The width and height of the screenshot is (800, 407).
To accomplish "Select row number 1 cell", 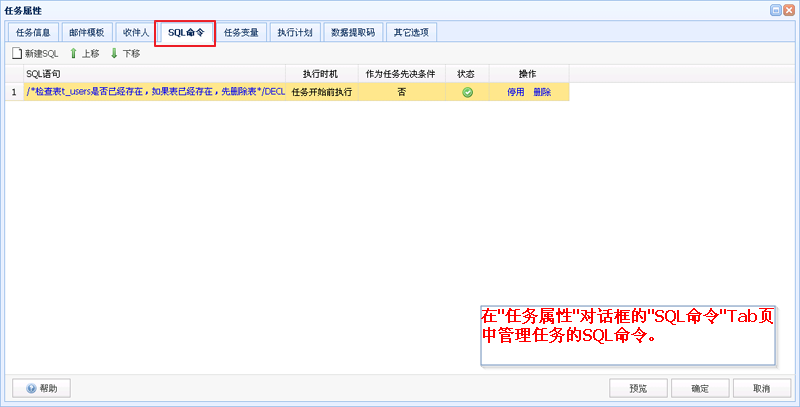I will [14, 92].
